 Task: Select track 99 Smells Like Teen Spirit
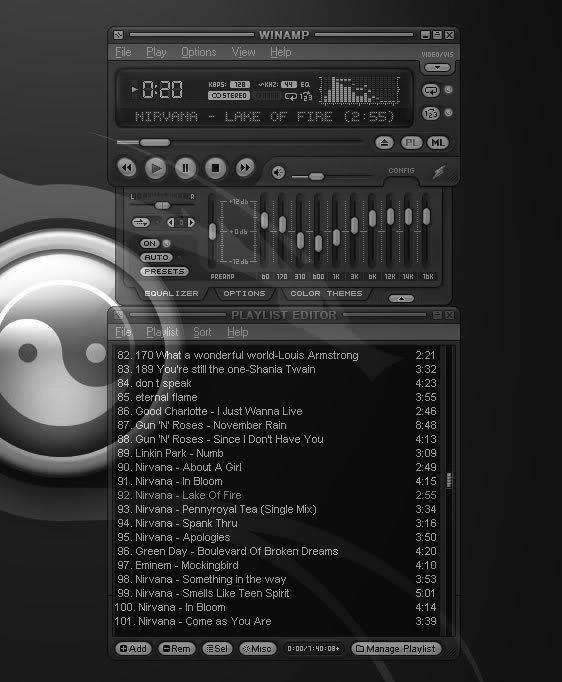coord(276,593)
